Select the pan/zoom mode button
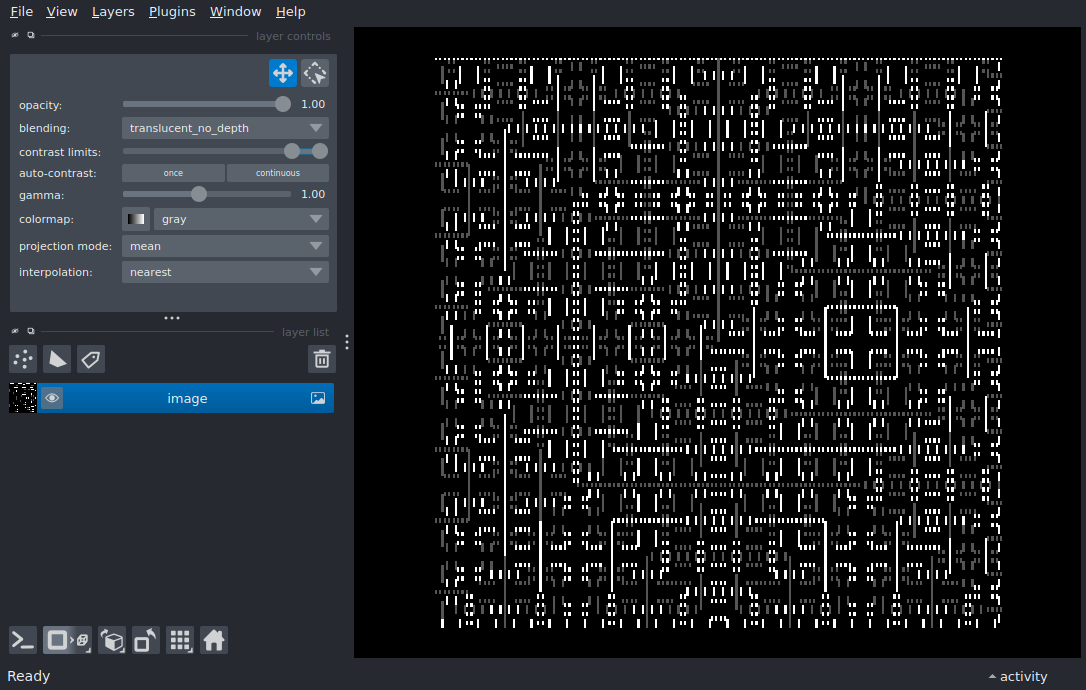This screenshot has height=690, width=1086. tap(282, 73)
